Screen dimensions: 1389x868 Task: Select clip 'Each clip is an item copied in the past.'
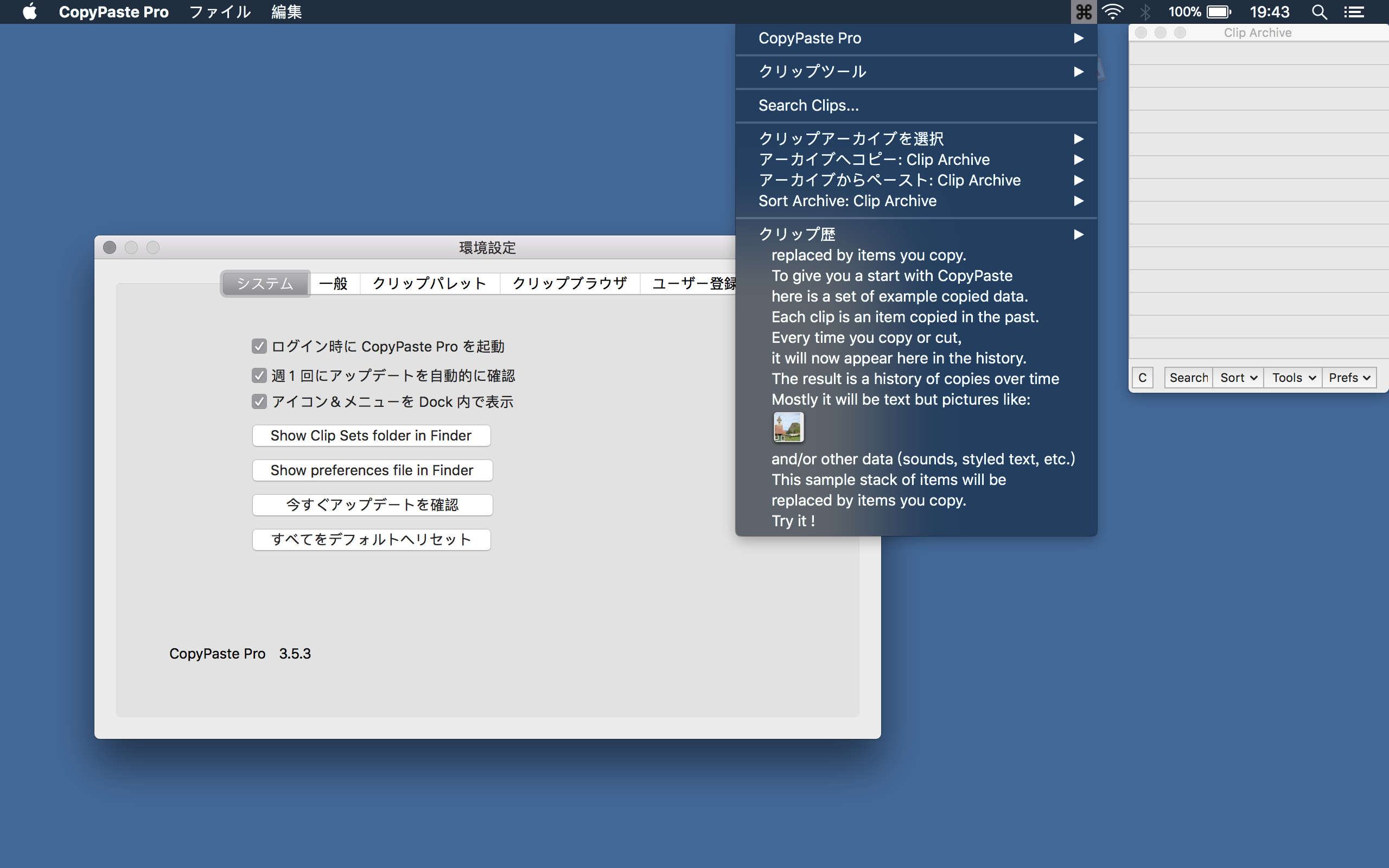pyautogui.click(x=916, y=317)
